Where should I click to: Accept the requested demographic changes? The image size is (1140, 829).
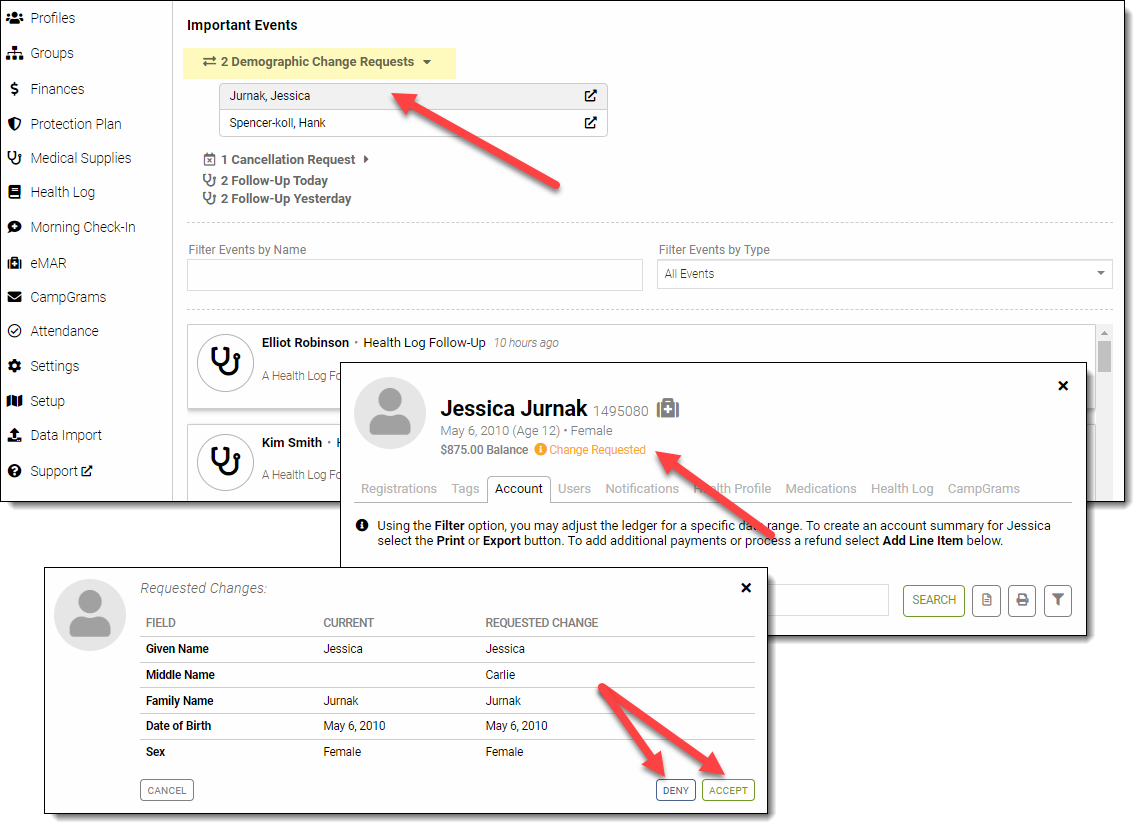[727, 790]
